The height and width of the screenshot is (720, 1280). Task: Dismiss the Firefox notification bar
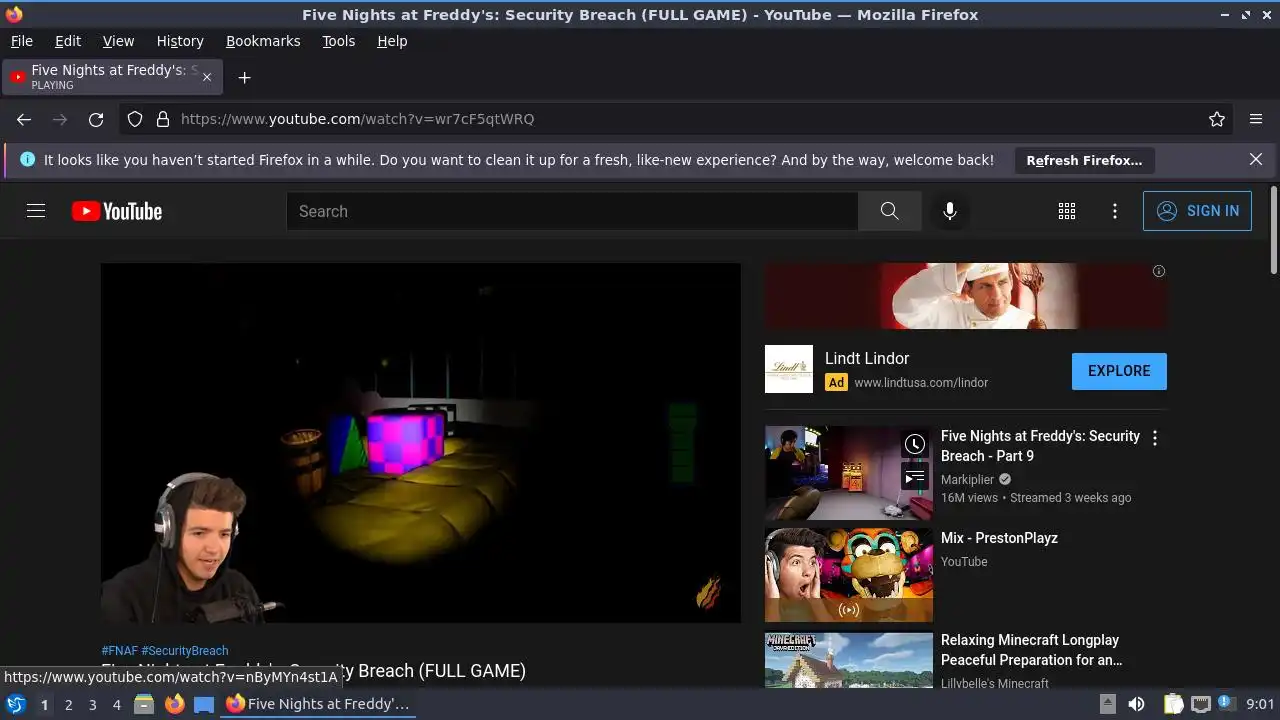click(1256, 159)
